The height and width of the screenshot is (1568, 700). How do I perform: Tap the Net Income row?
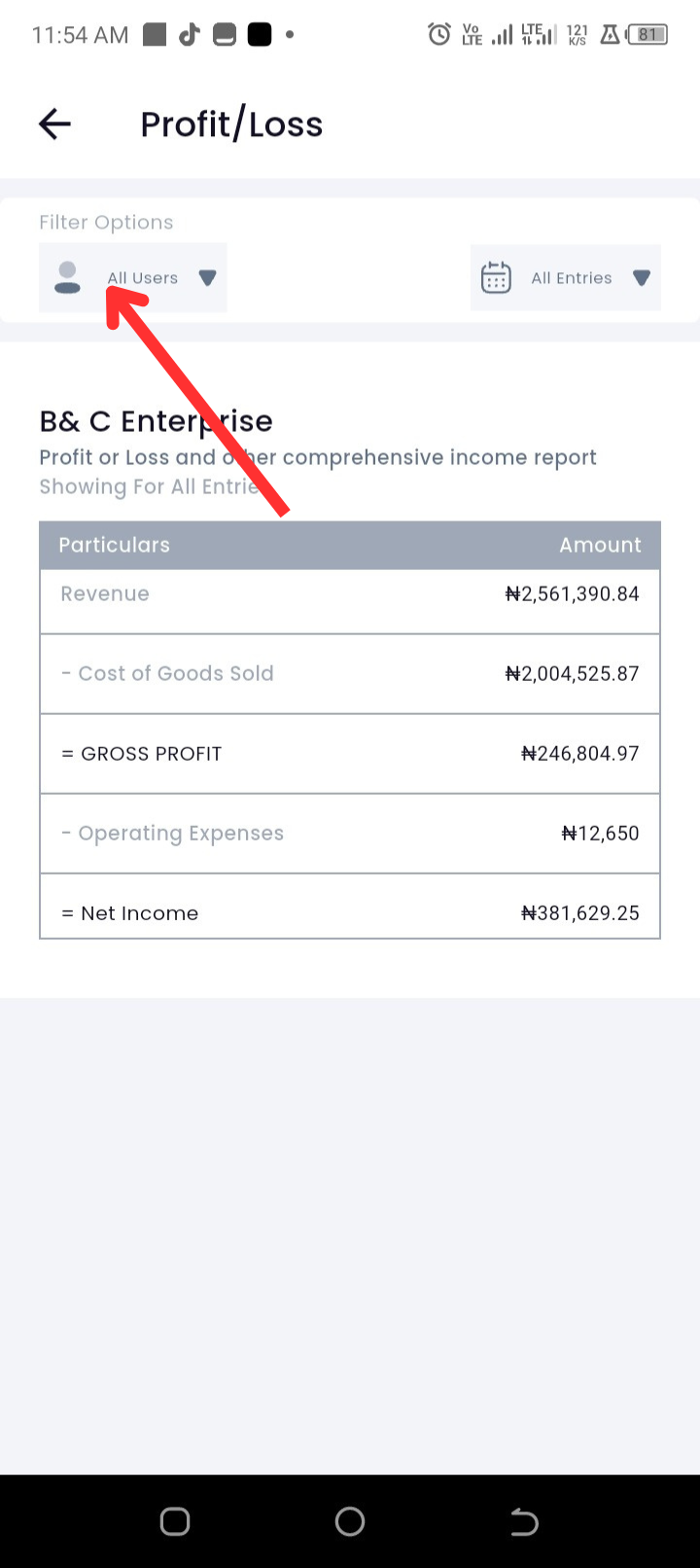point(350,907)
